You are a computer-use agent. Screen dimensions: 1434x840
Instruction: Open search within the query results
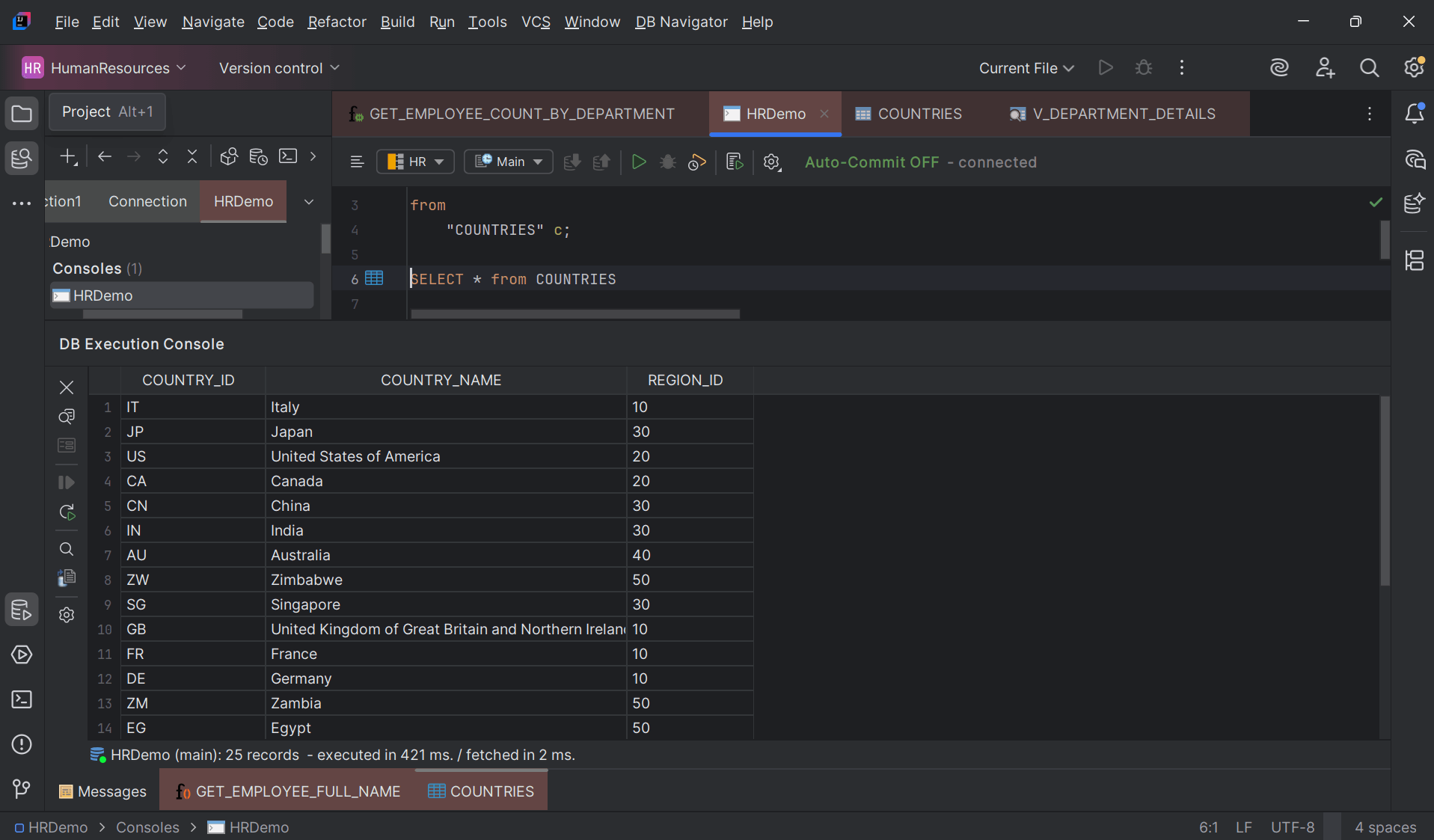point(66,548)
